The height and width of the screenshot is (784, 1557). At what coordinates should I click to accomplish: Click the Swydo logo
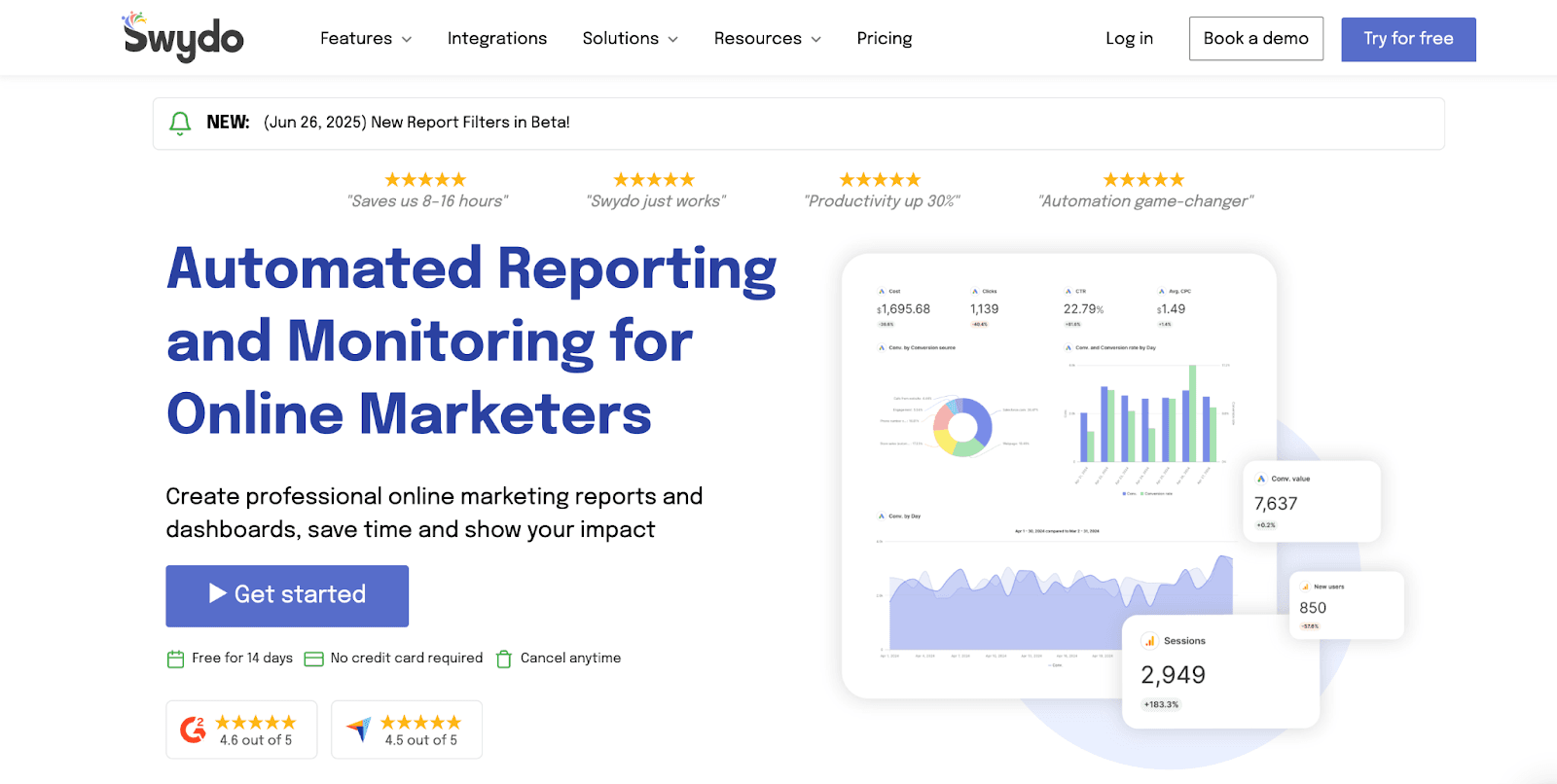[x=183, y=38]
